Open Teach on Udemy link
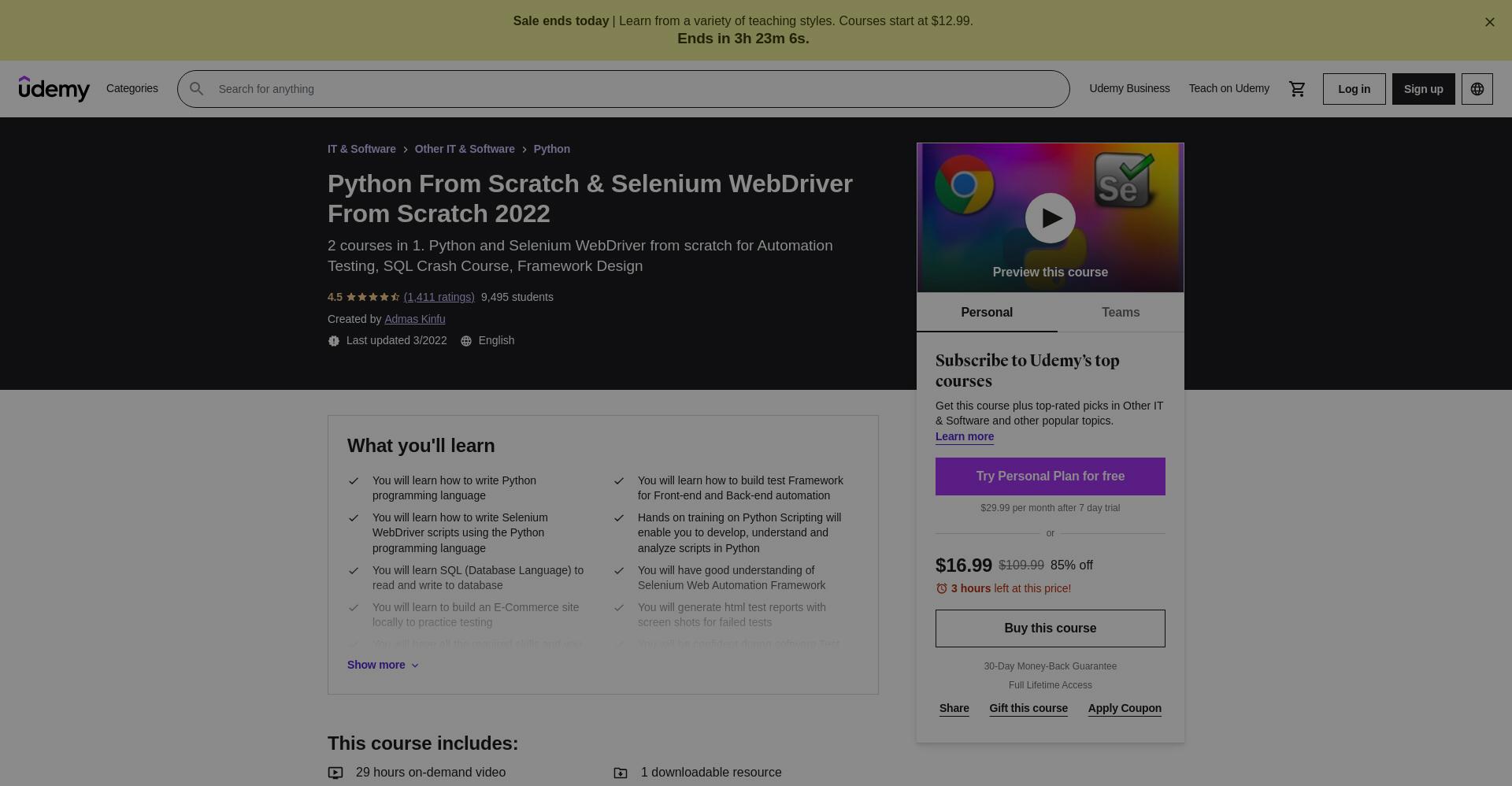This screenshot has height=786, width=1512. click(x=1228, y=88)
